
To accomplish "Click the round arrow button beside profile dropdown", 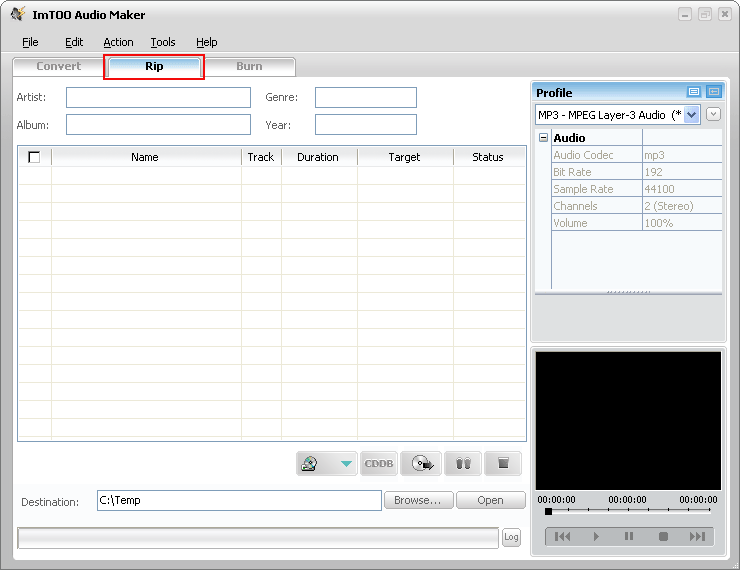I will pyautogui.click(x=713, y=114).
